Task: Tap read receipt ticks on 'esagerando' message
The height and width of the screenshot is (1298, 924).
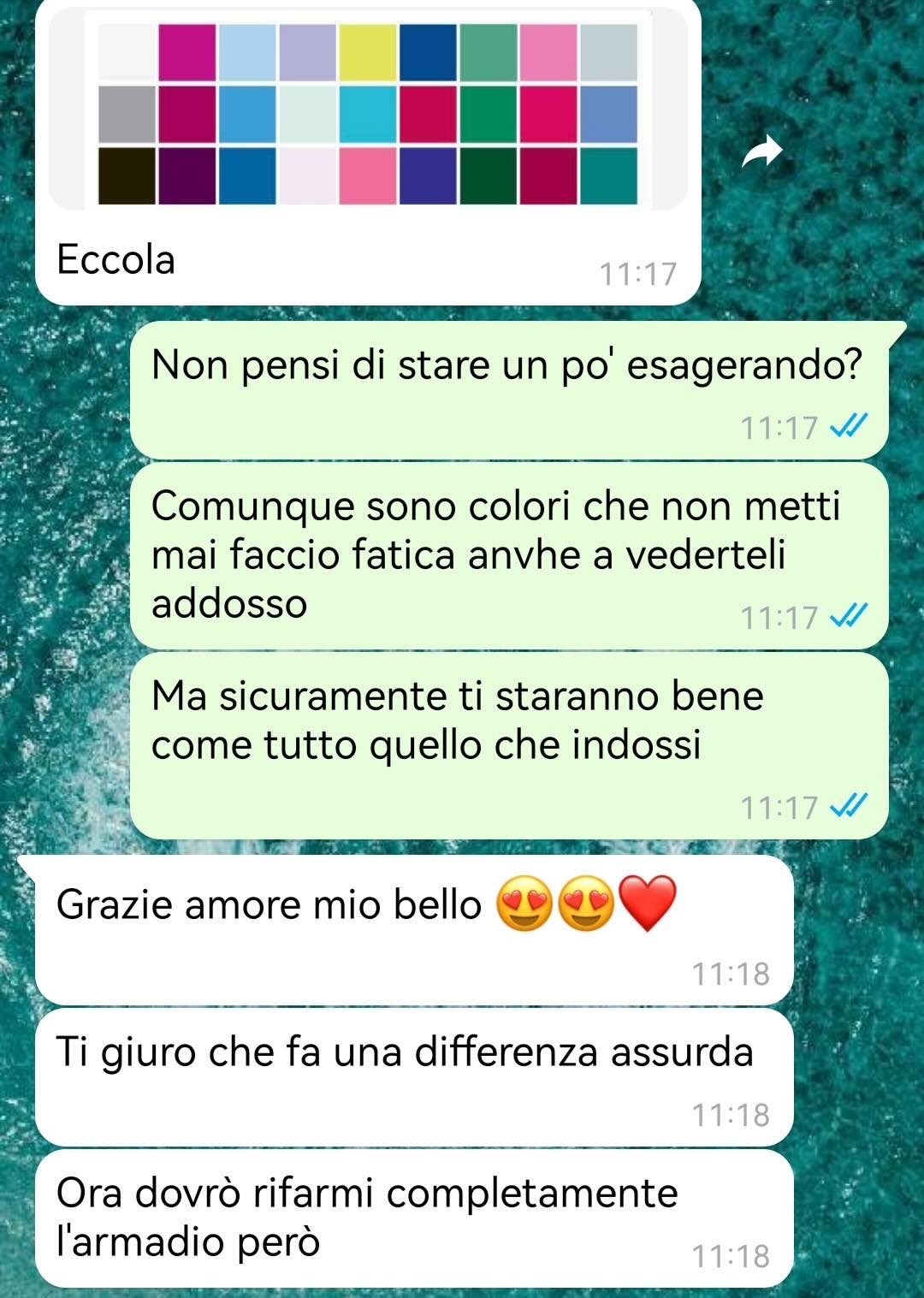Action: pos(849,425)
